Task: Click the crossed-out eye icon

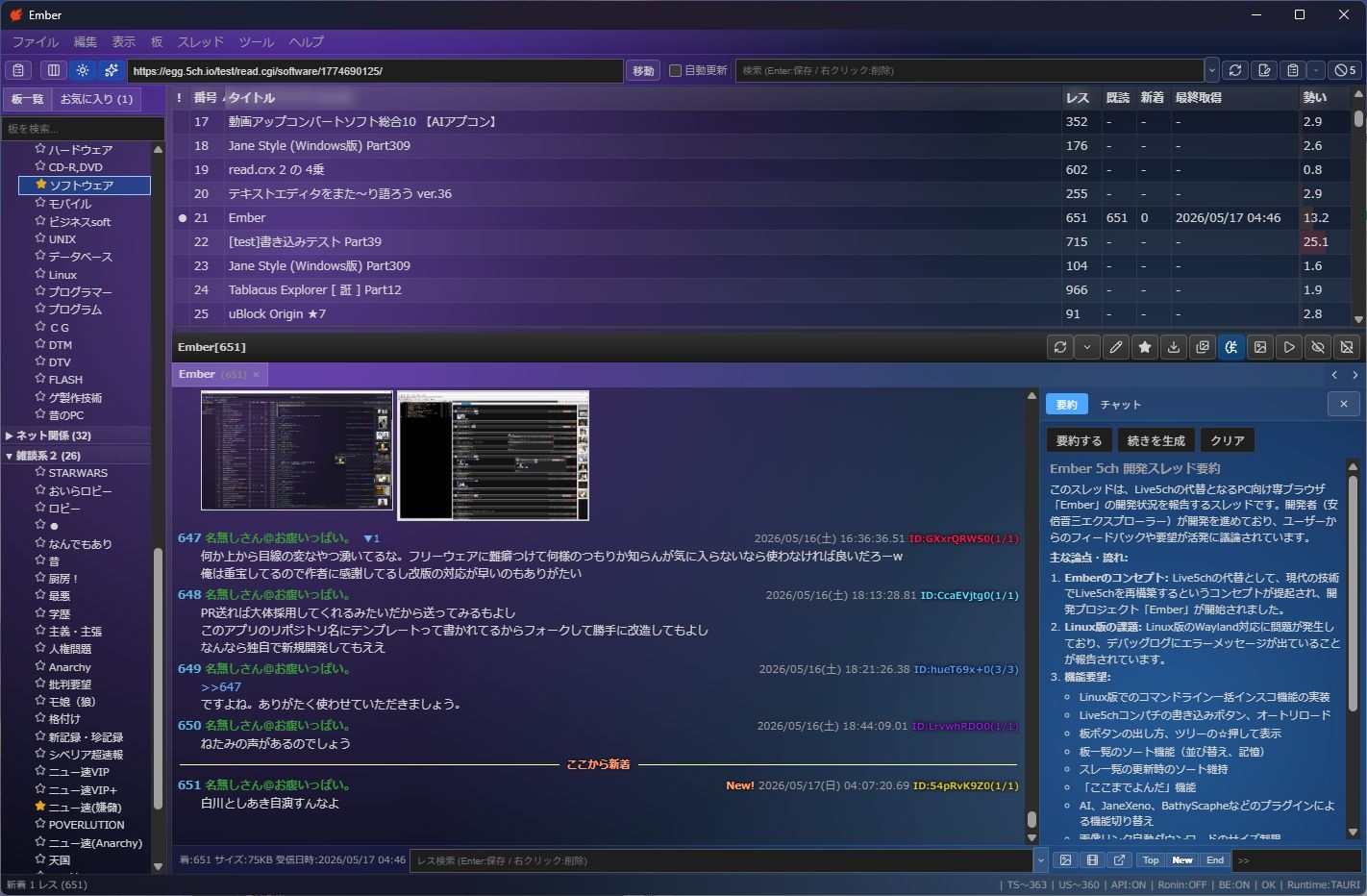Action: click(1318, 347)
